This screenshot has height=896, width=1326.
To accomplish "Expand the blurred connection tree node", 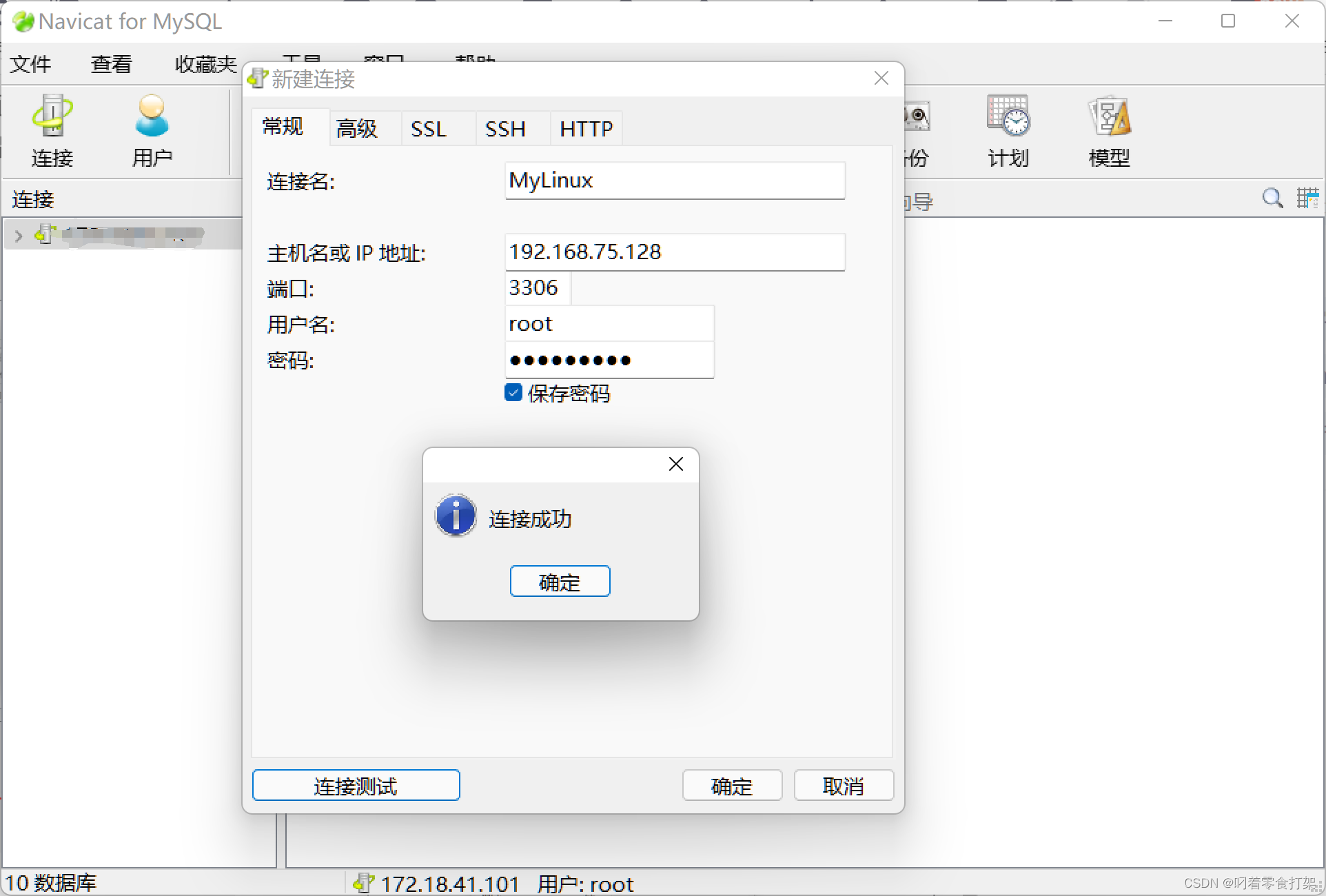I will point(19,236).
